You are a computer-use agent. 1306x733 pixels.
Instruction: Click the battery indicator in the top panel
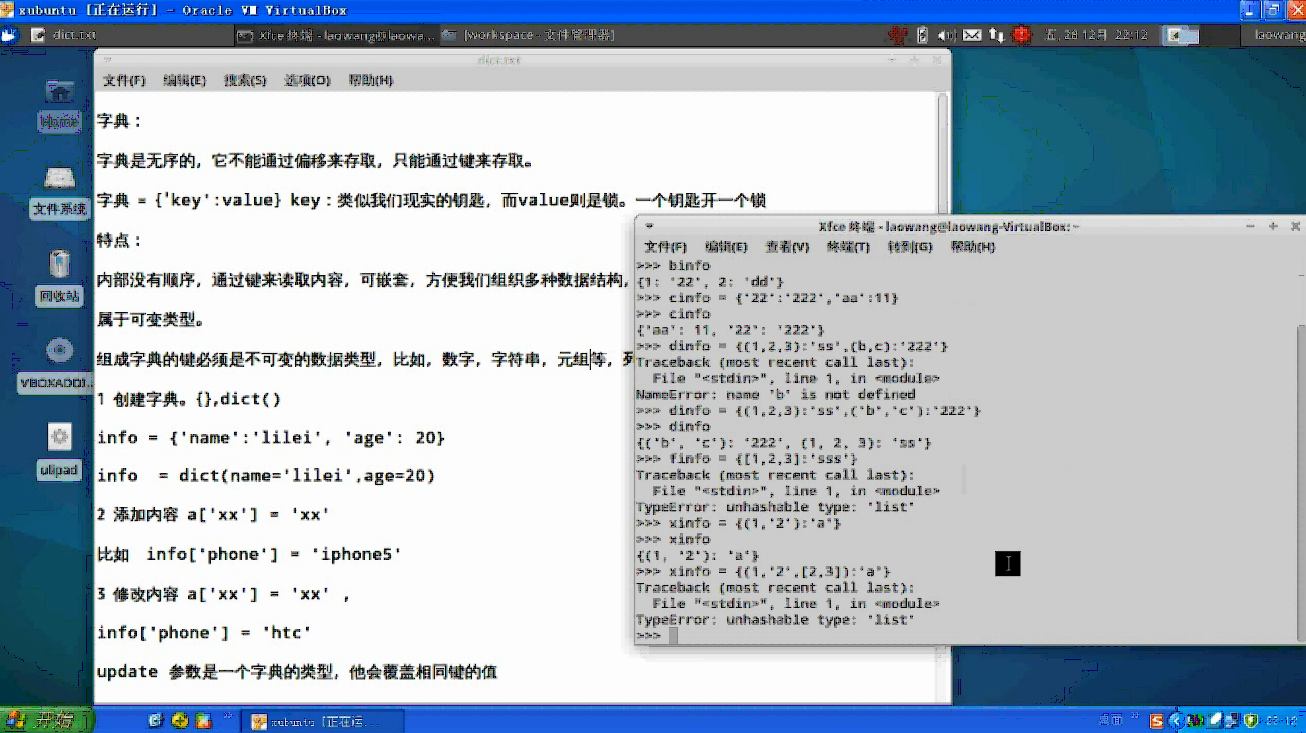pyautogui.click(x=924, y=34)
